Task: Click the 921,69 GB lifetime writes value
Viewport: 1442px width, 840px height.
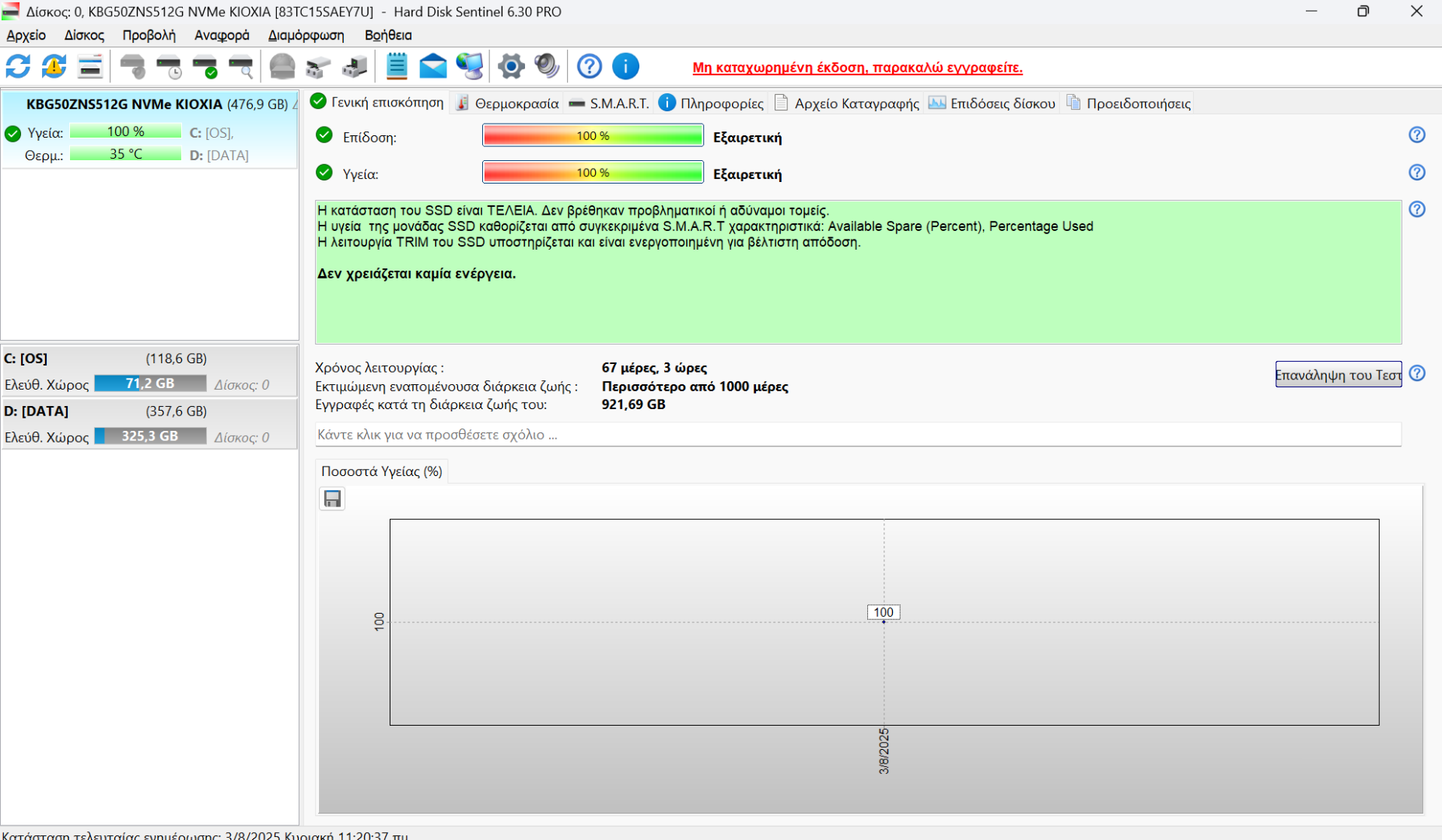Action: pyautogui.click(x=633, y=404)
